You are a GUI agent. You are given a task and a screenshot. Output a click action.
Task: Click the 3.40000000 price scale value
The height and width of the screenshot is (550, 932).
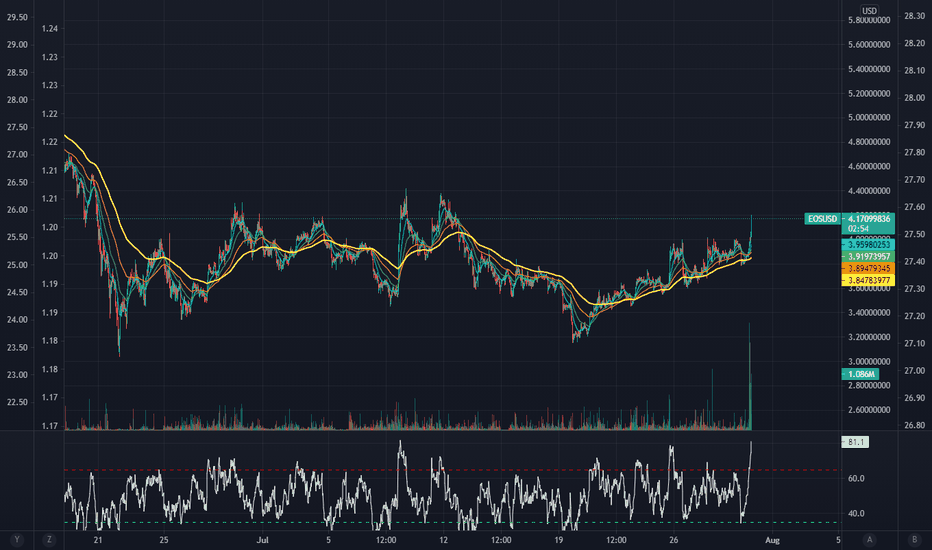869,313
